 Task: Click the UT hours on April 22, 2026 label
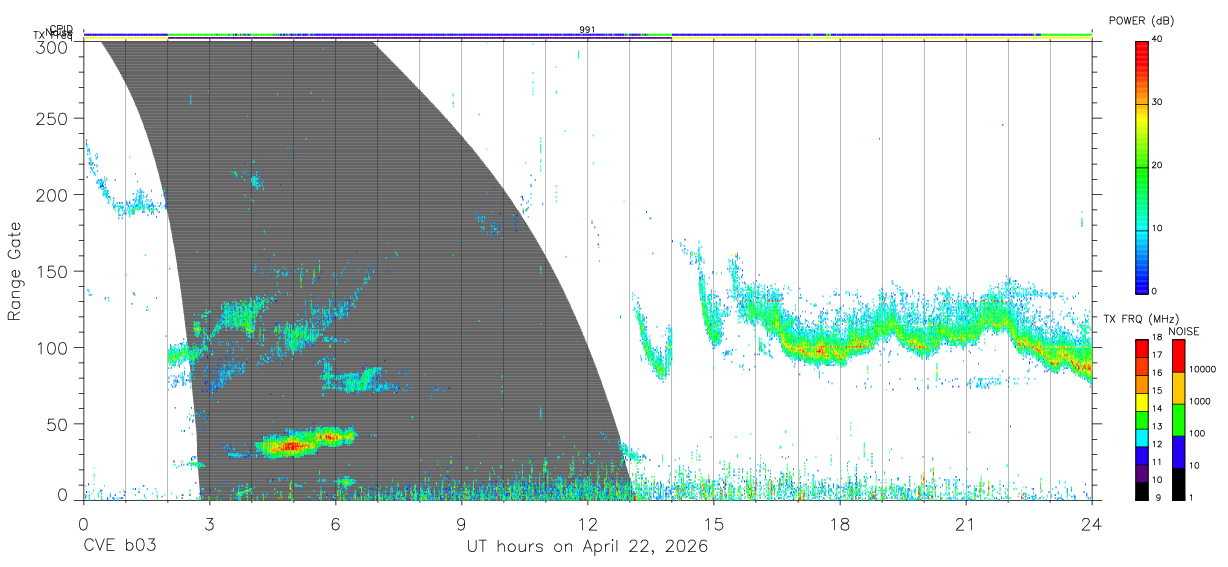pos(587,547)
